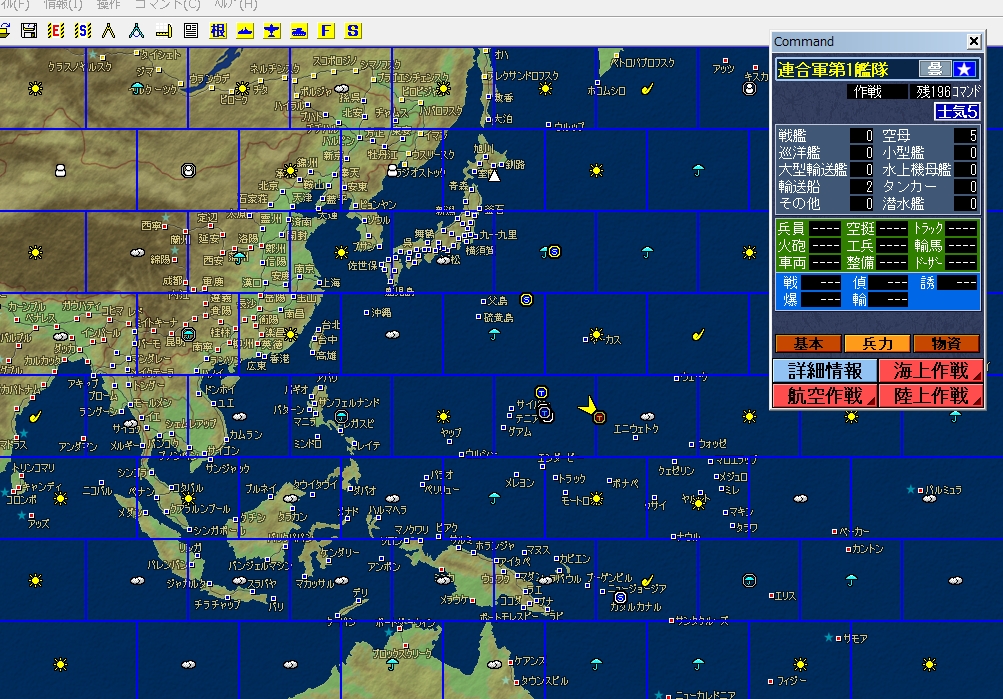Click the サモア island label
Screen dimensions: 1003x699
[x=855, y=638]
